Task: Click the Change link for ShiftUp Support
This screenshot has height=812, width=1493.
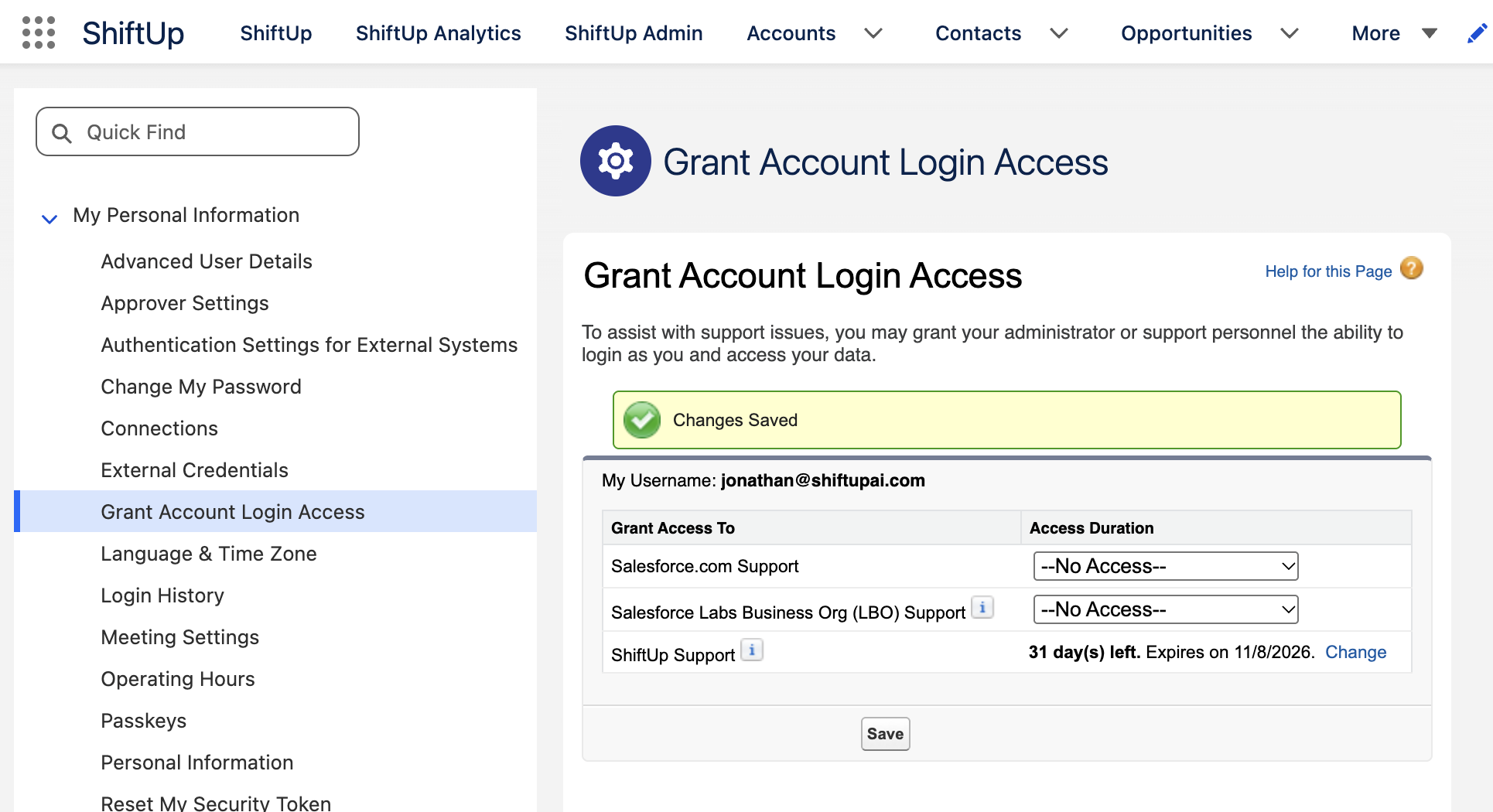Action: coord(1356,652)
